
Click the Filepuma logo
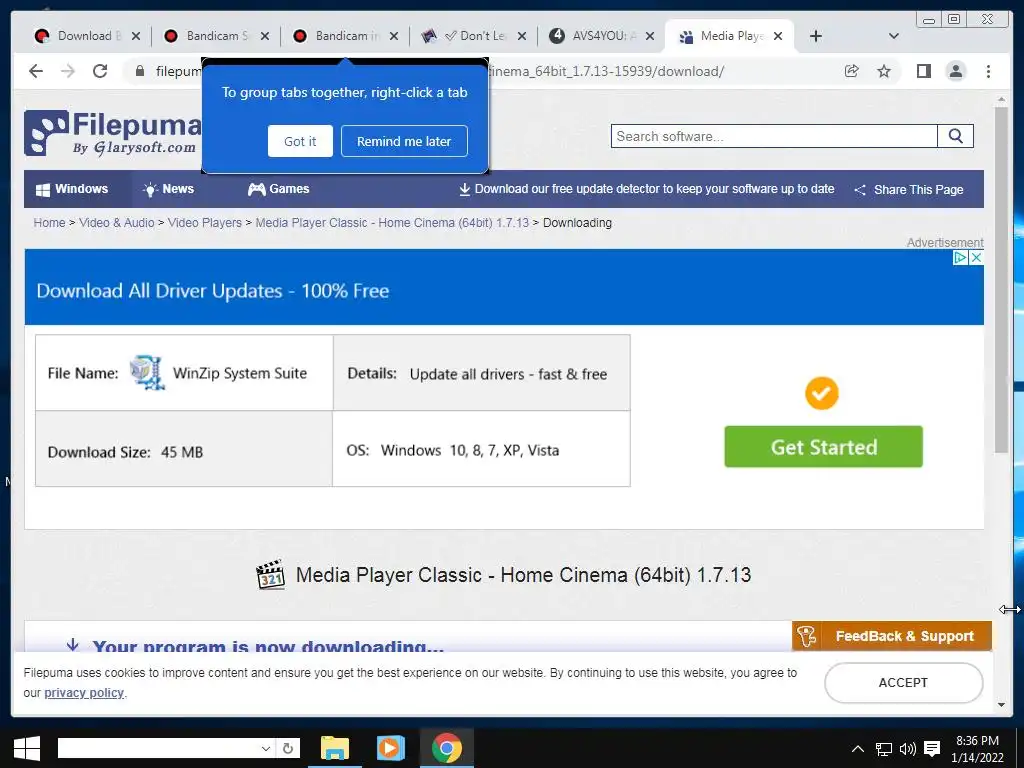pyautogui.click(x=112, y=133)
